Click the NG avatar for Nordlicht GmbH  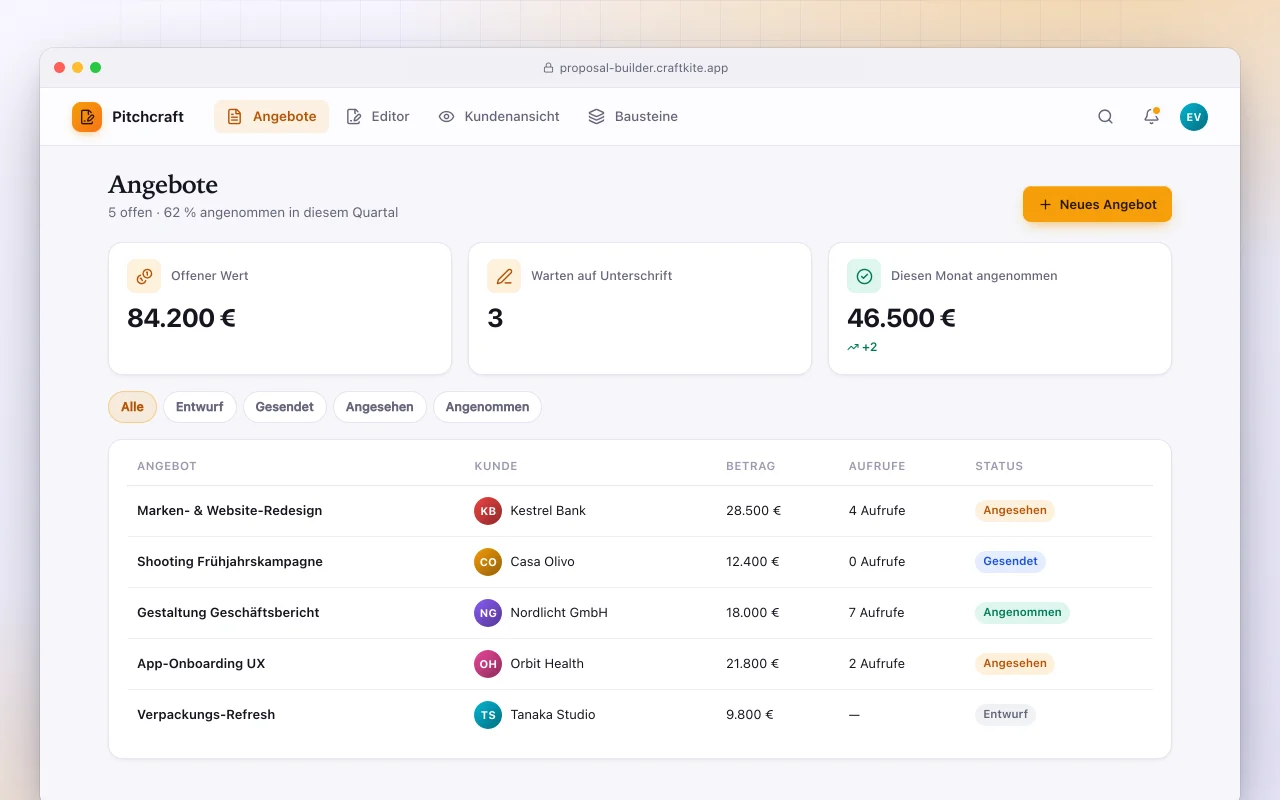488,613
